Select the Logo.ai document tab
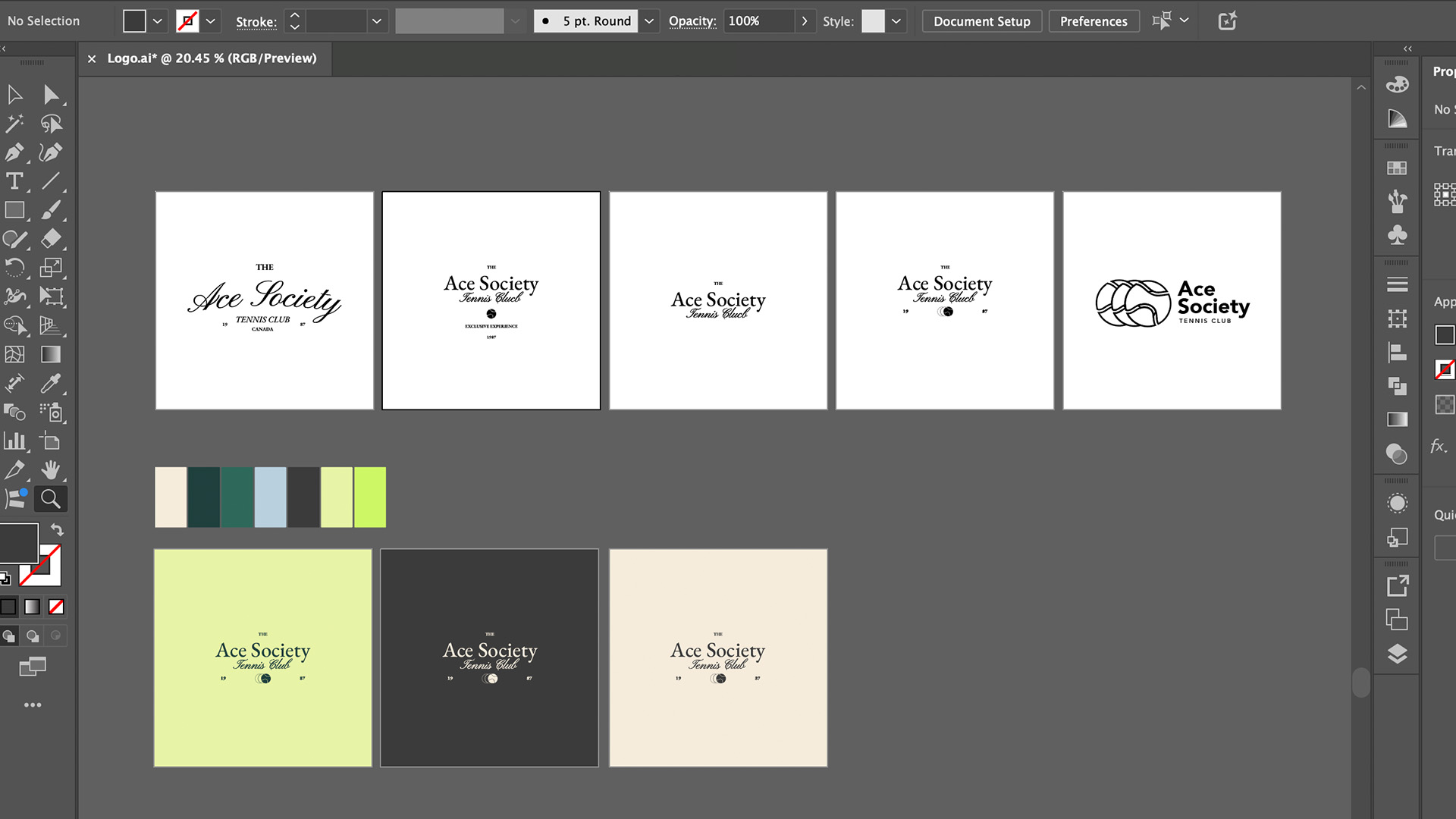Image resolution: width=1456 pixels, height=819 pixels. [x=212, y=58]
